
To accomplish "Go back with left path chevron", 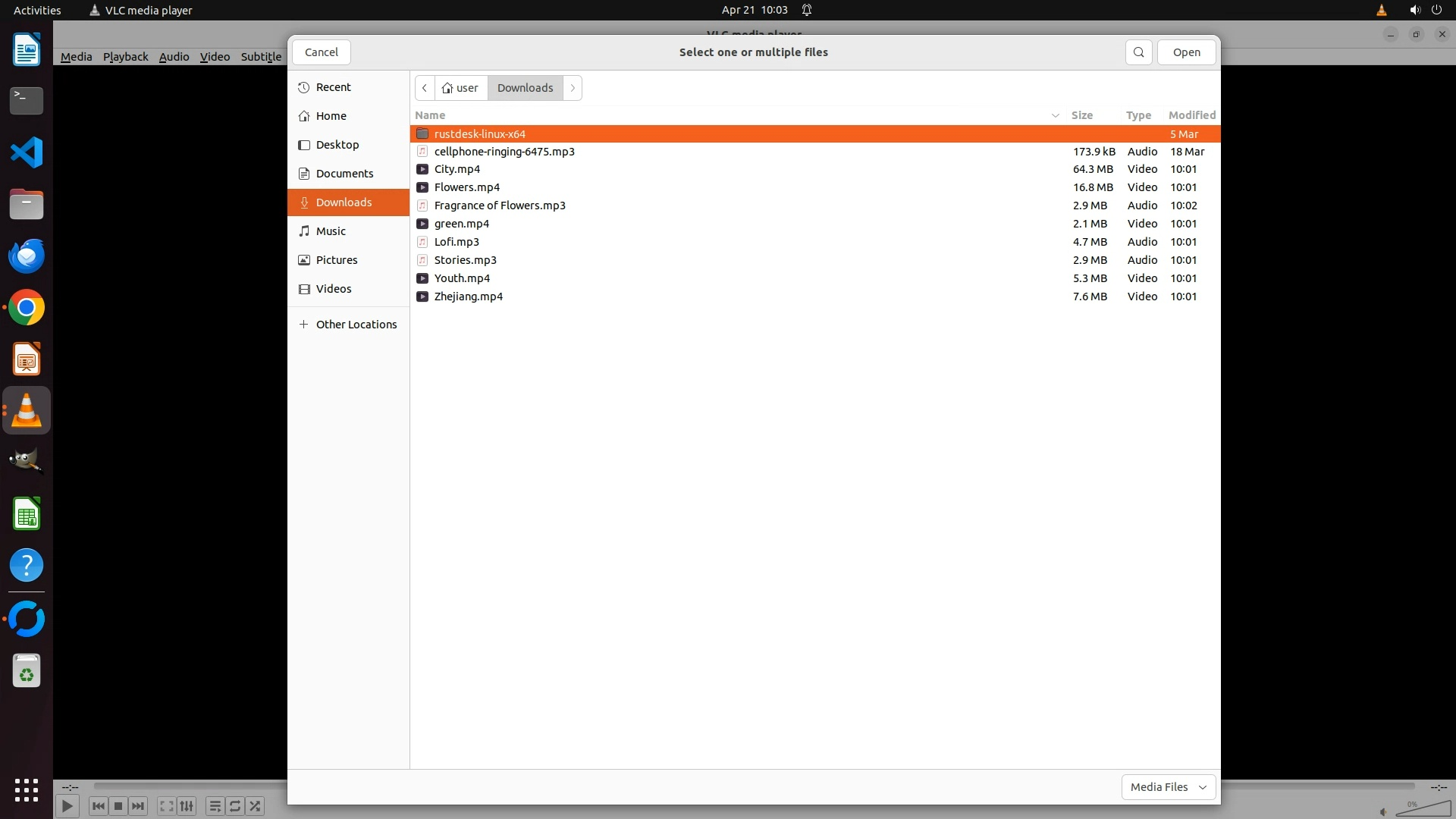I will [425, 88].
